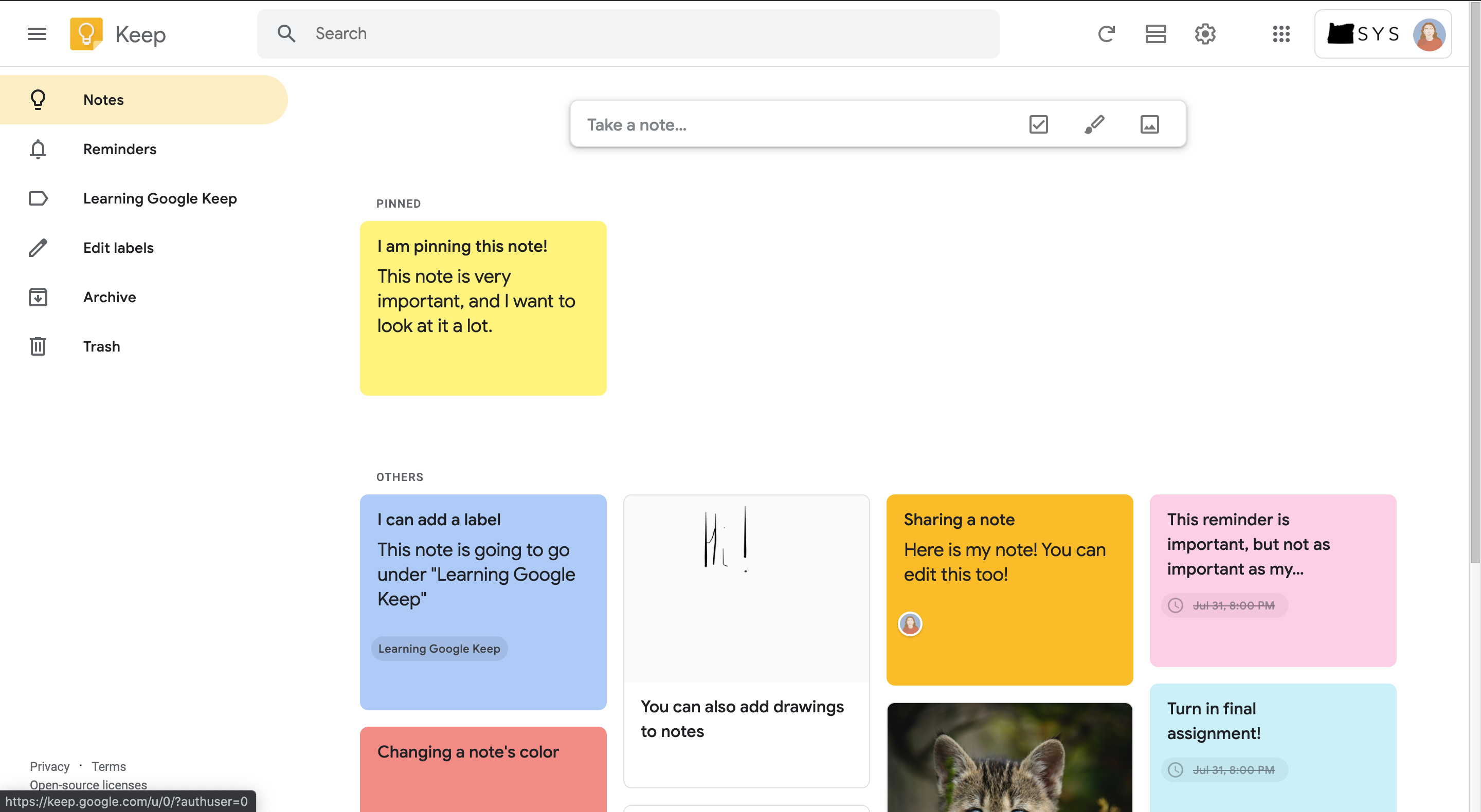The width and height of the screenshot is (1481, 812).
Task: Click the Learning Google Keep chip on blue note
Action: pos(439,648)
